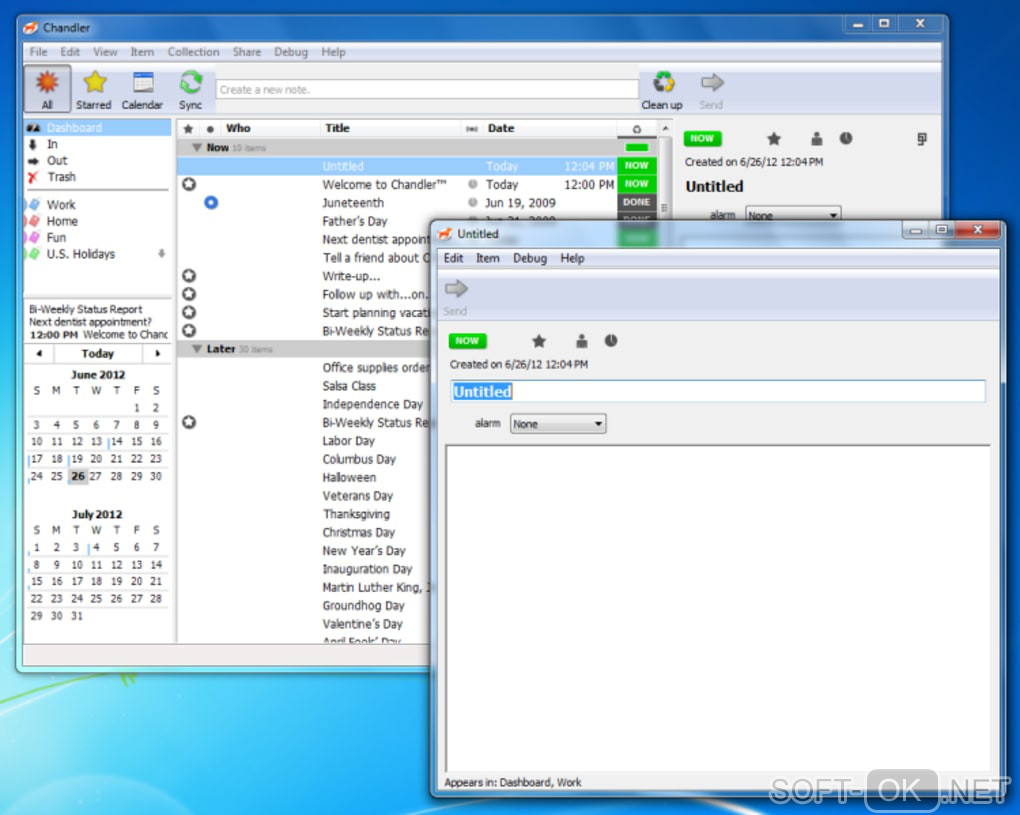Select July 4 in mini calendar
Screen dimensions: 1020x815
click(x=96, y=548)
